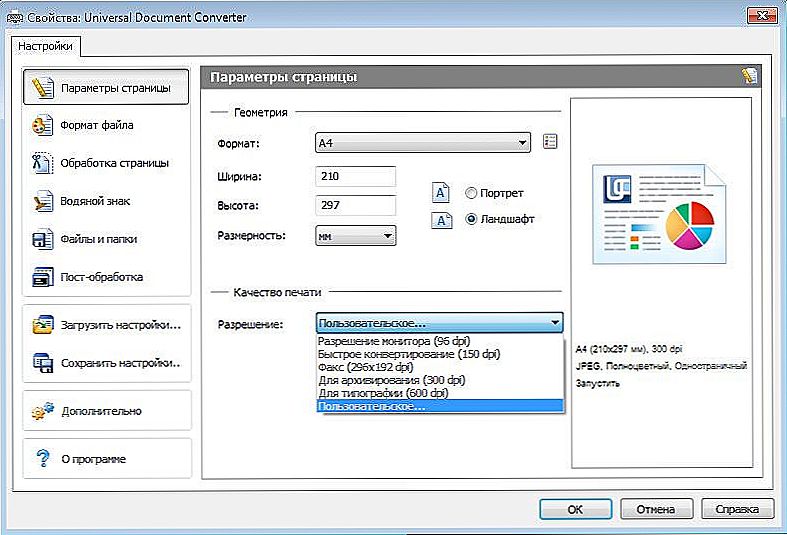Image resolution: width=787 pixels, height=535 pixels.
Task: Click the landscape orientation page icon
Action: click(x=441, y=220)
